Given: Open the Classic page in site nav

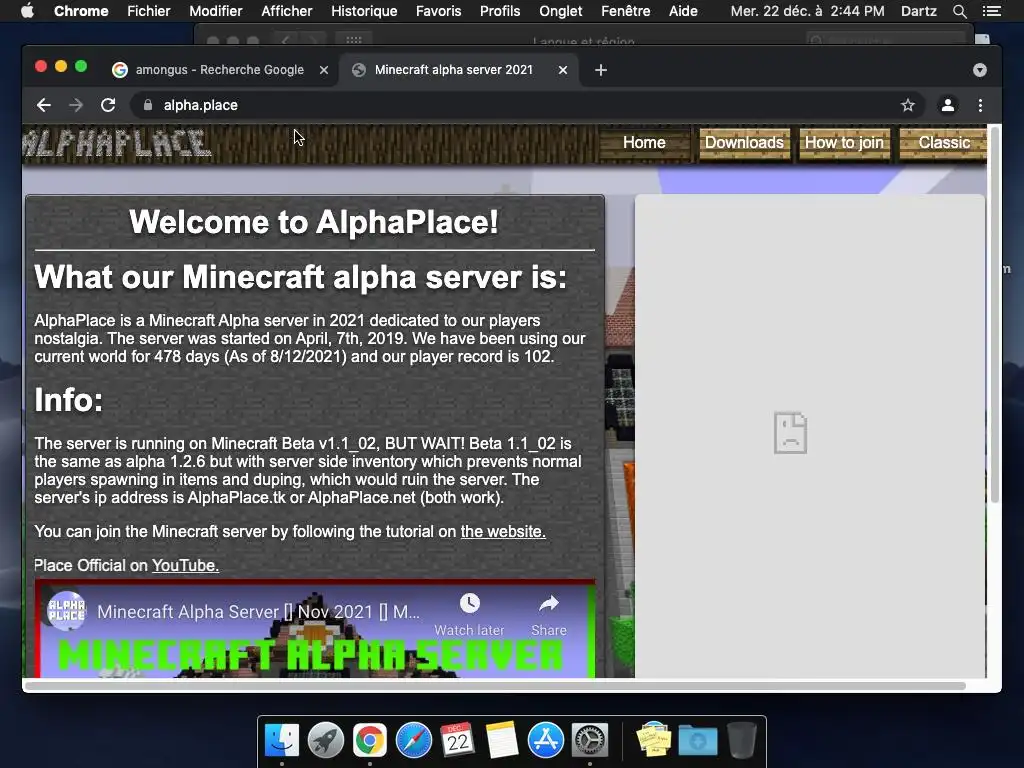Looking at the screenshot, I should pyautogui.click(x=944, y=143).
